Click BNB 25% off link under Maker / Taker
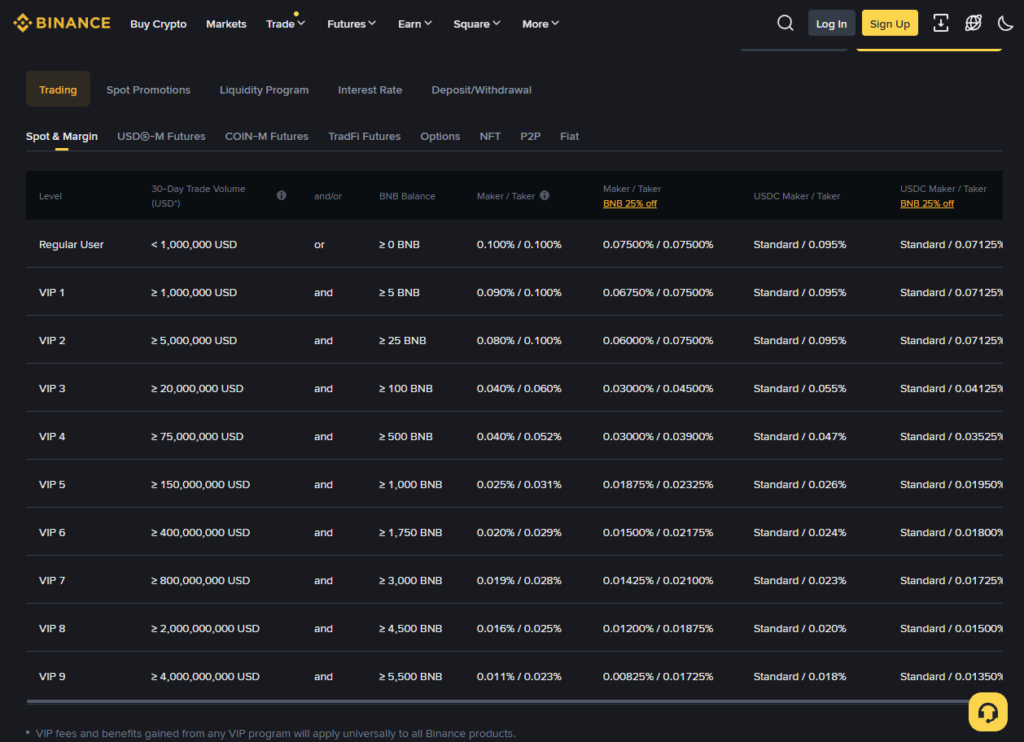The height and width of the screenshot is (742, 1024). (x=630, y=203)
